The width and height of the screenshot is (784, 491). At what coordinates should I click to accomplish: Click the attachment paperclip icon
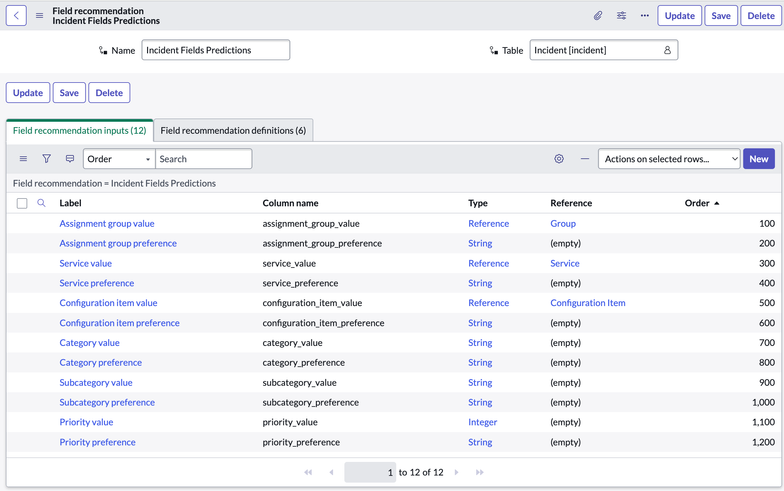click(598, 16)
